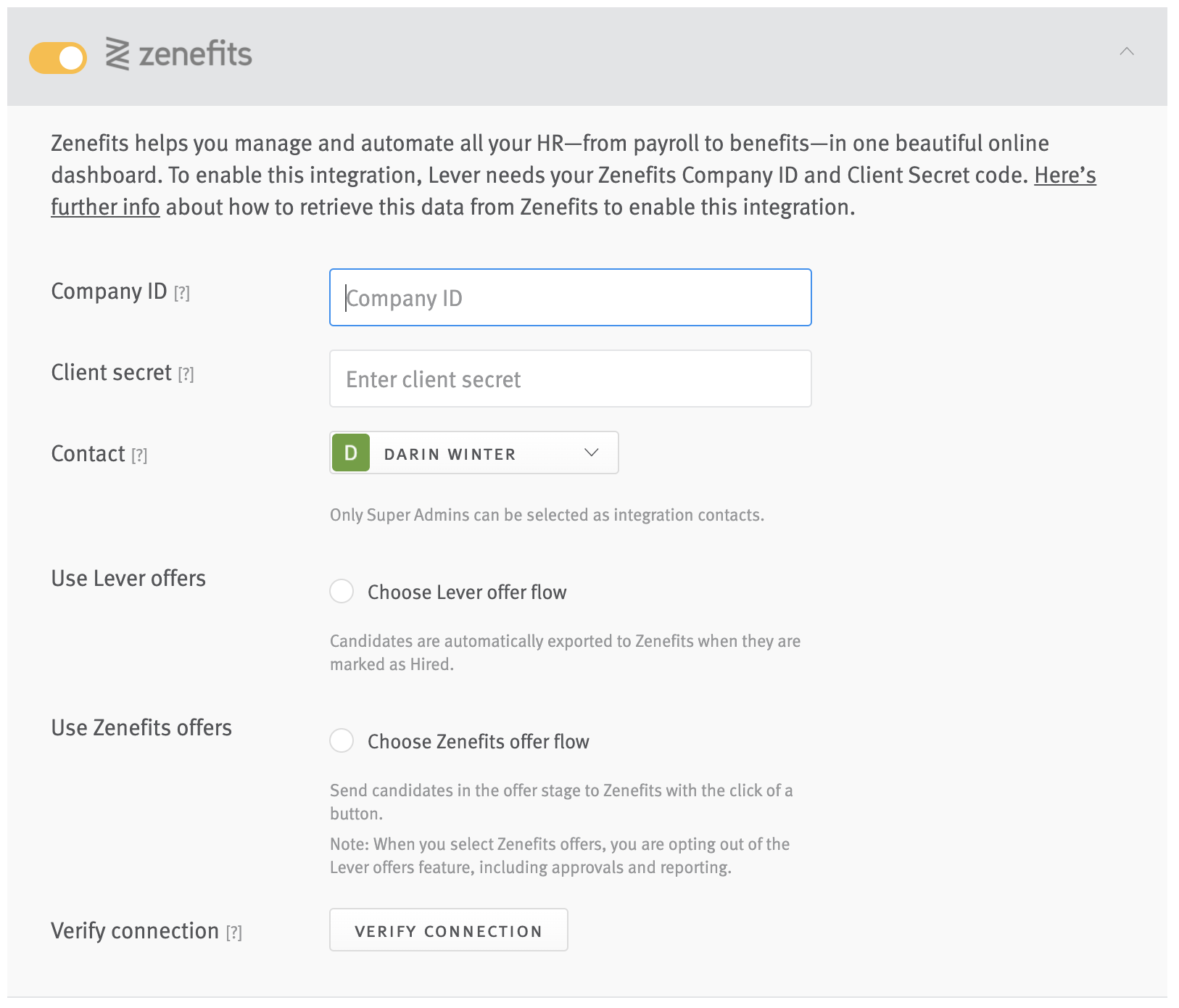The width and height of the screenshot is (1179, 1008).
Task: Focus the Company ID input field
Action: (570, 298)
